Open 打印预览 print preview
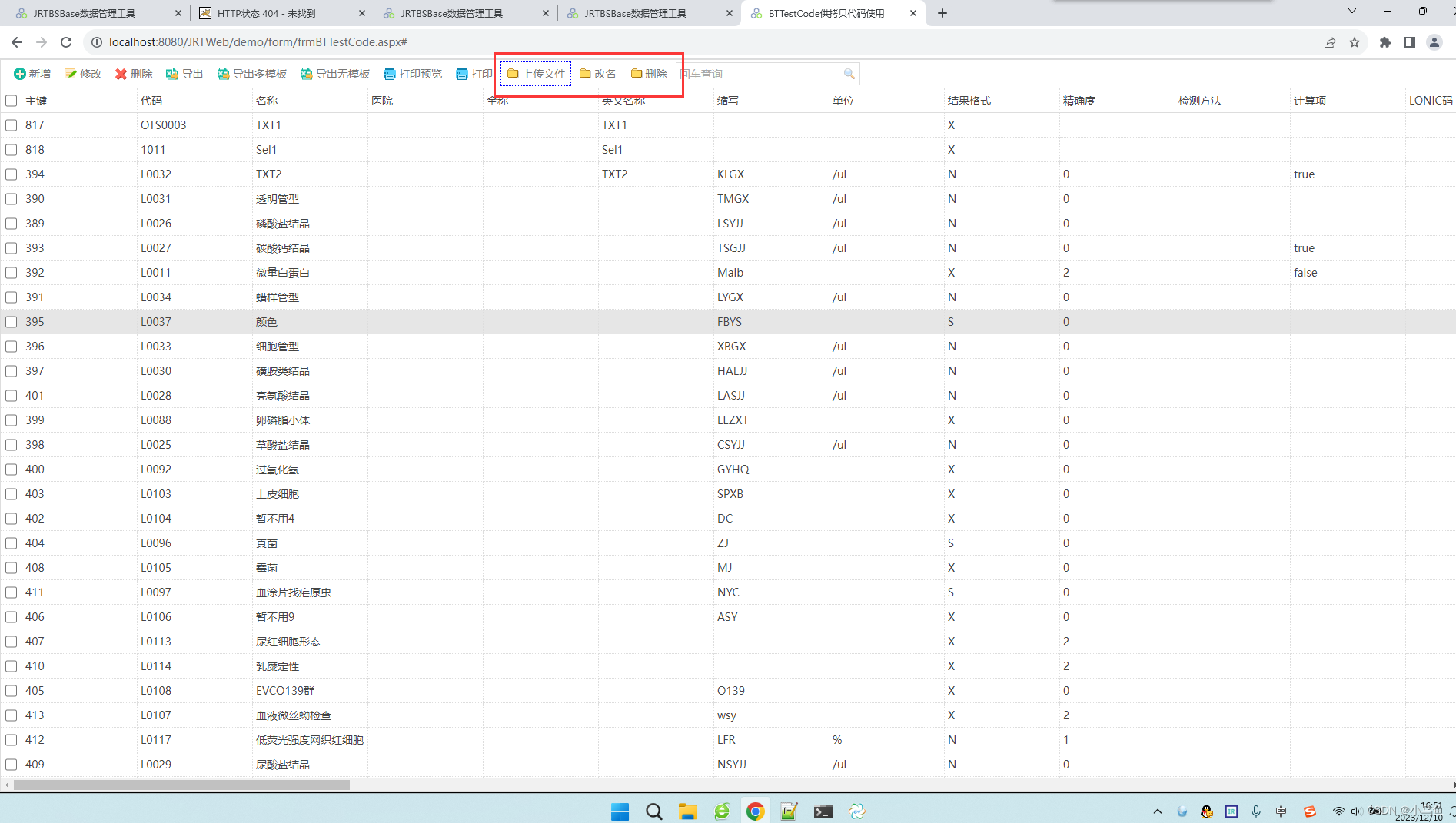The width and height of the screenshot is (1456, 823). (x=413, y=74)
